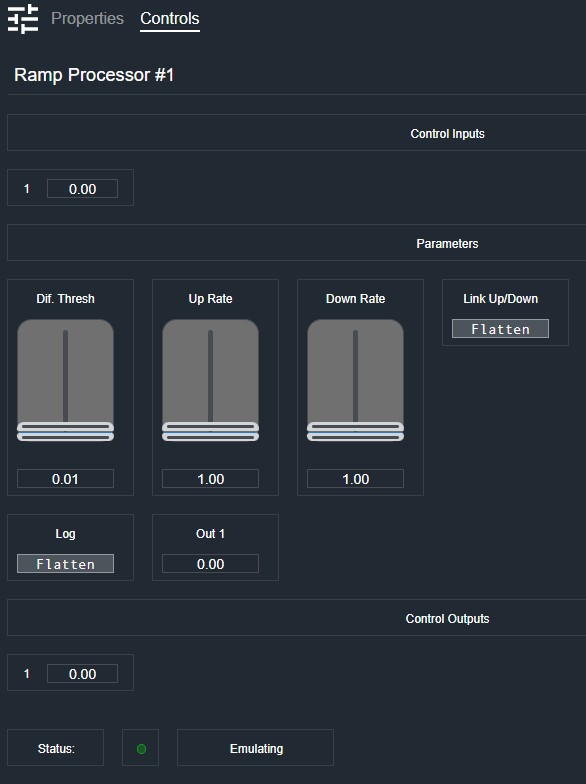The width and height of the screenshot is (586, 784).
Task: Select the Controls tab
Action: [x=170, y=19]
